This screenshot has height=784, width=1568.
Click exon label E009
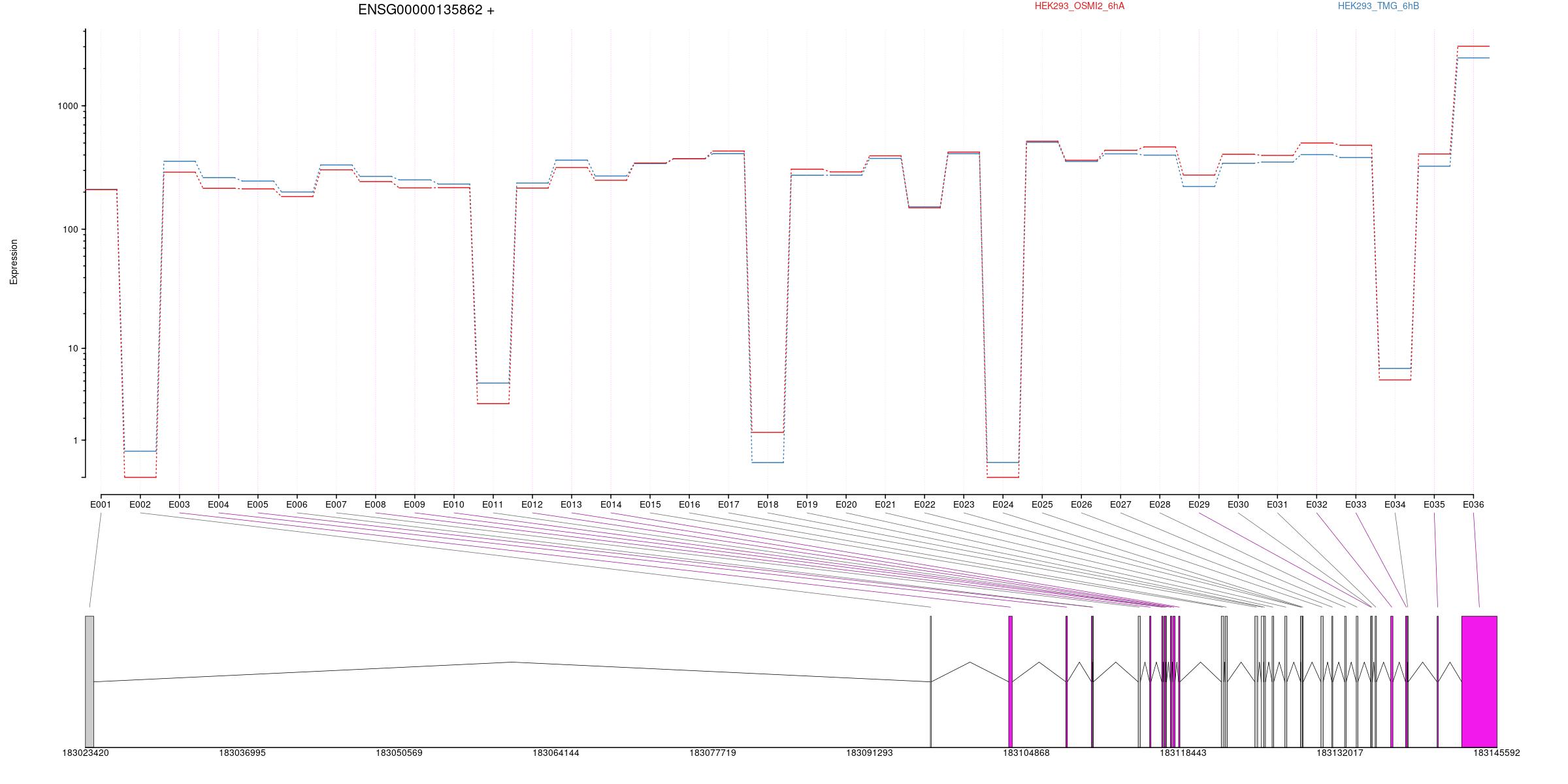414,504
